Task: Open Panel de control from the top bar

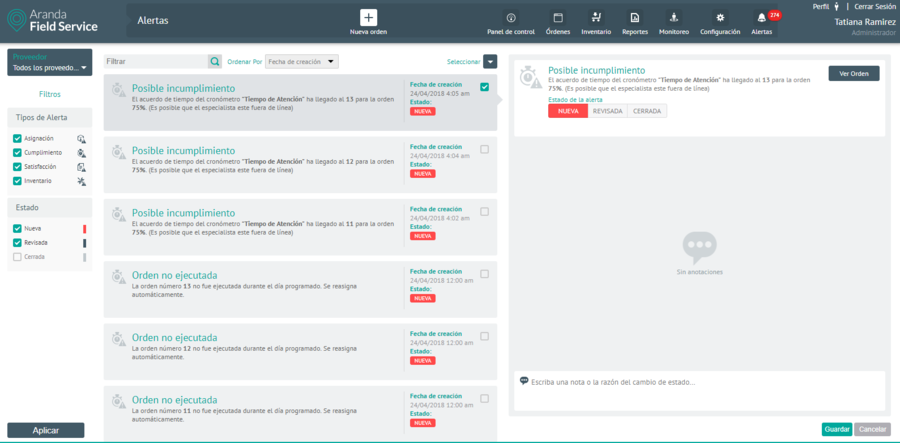Action: point(511,18)
